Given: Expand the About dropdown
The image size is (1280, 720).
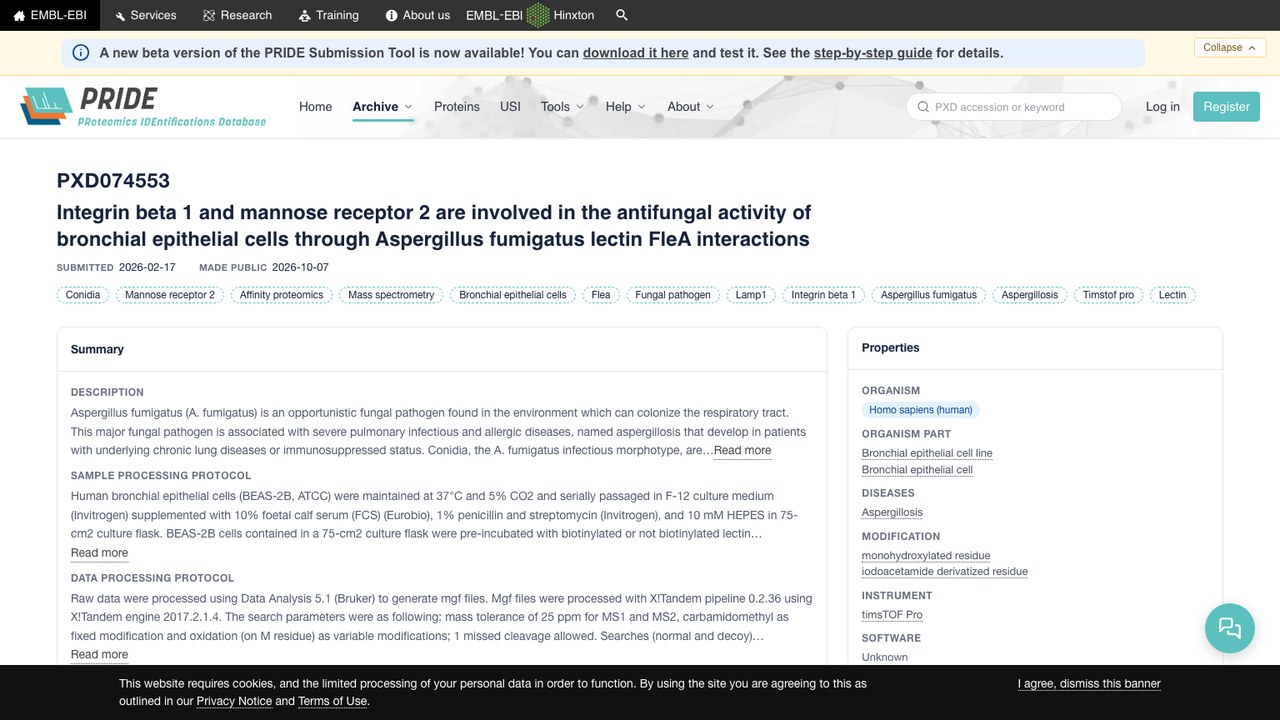Looking at the screenshot, I should pos(691,107).
